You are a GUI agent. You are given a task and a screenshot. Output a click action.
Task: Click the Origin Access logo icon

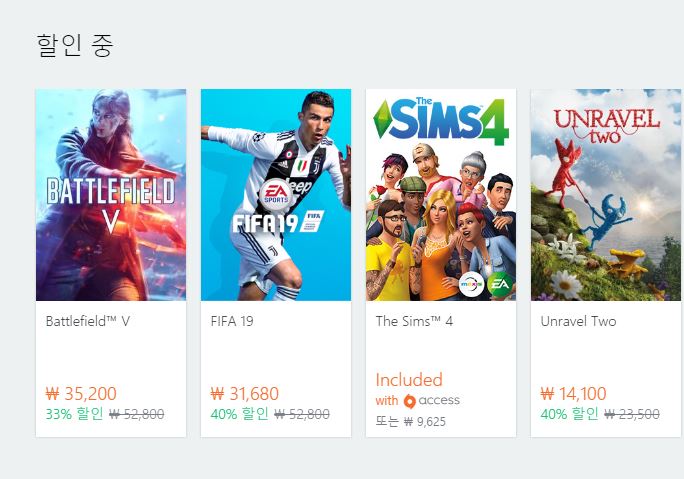tap(409, 401)
